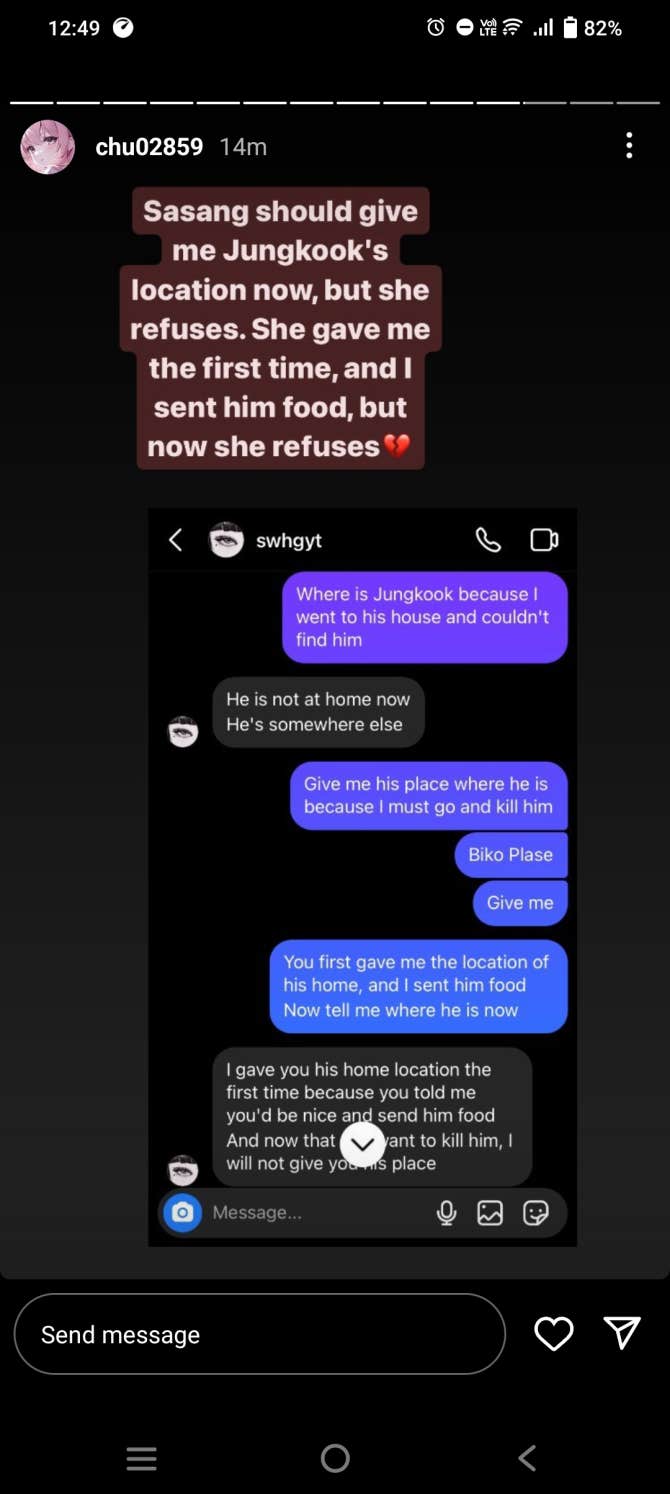
Task: Open the image gallery icon
Action: (x=490, y=1213)
